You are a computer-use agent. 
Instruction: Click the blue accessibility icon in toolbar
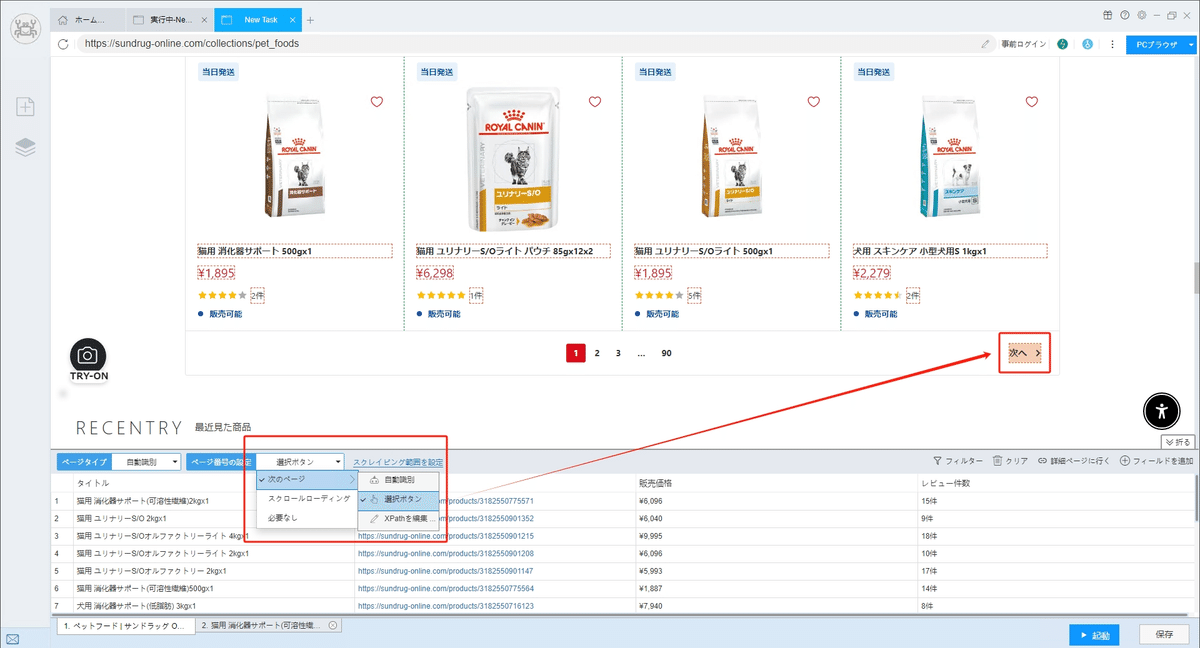click(1087, 44)
